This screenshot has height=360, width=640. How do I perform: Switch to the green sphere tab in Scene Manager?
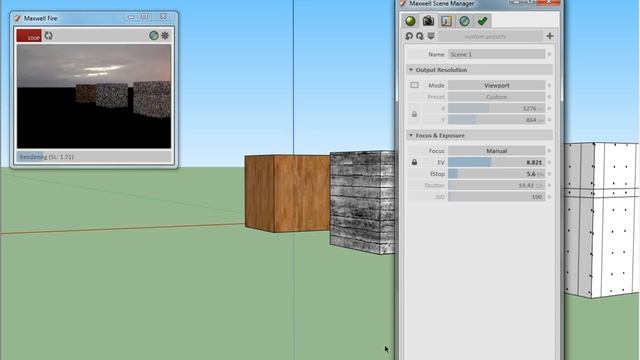pos(411,21)
